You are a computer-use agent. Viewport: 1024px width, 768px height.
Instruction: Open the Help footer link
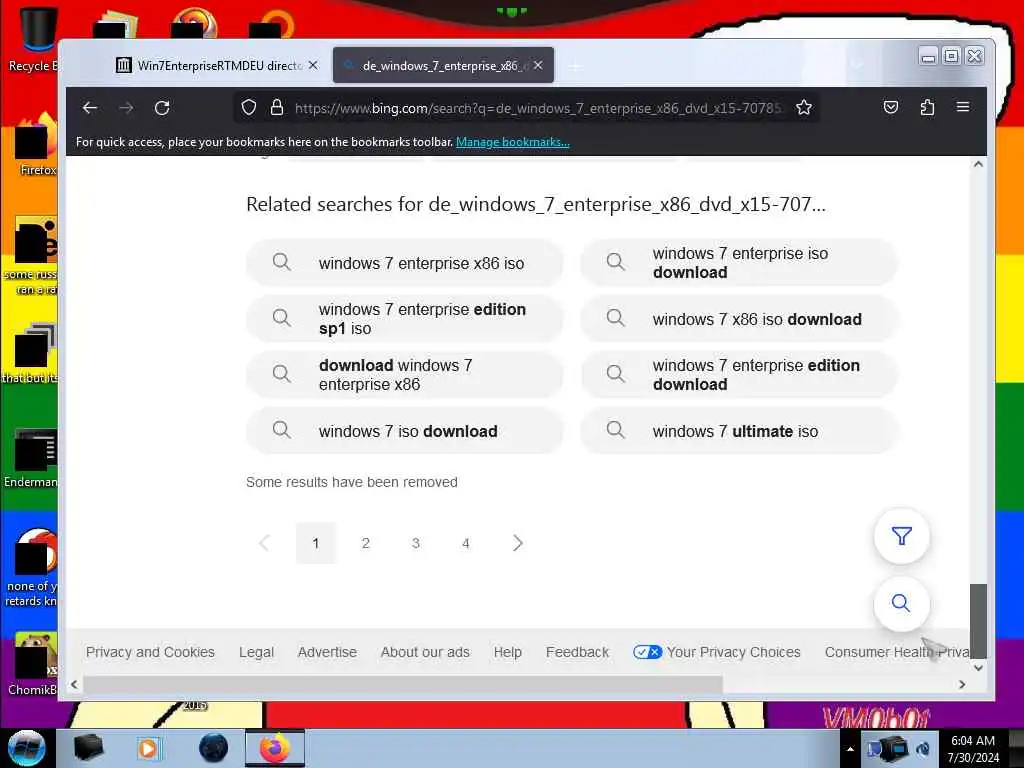click(x=507, y=652)
